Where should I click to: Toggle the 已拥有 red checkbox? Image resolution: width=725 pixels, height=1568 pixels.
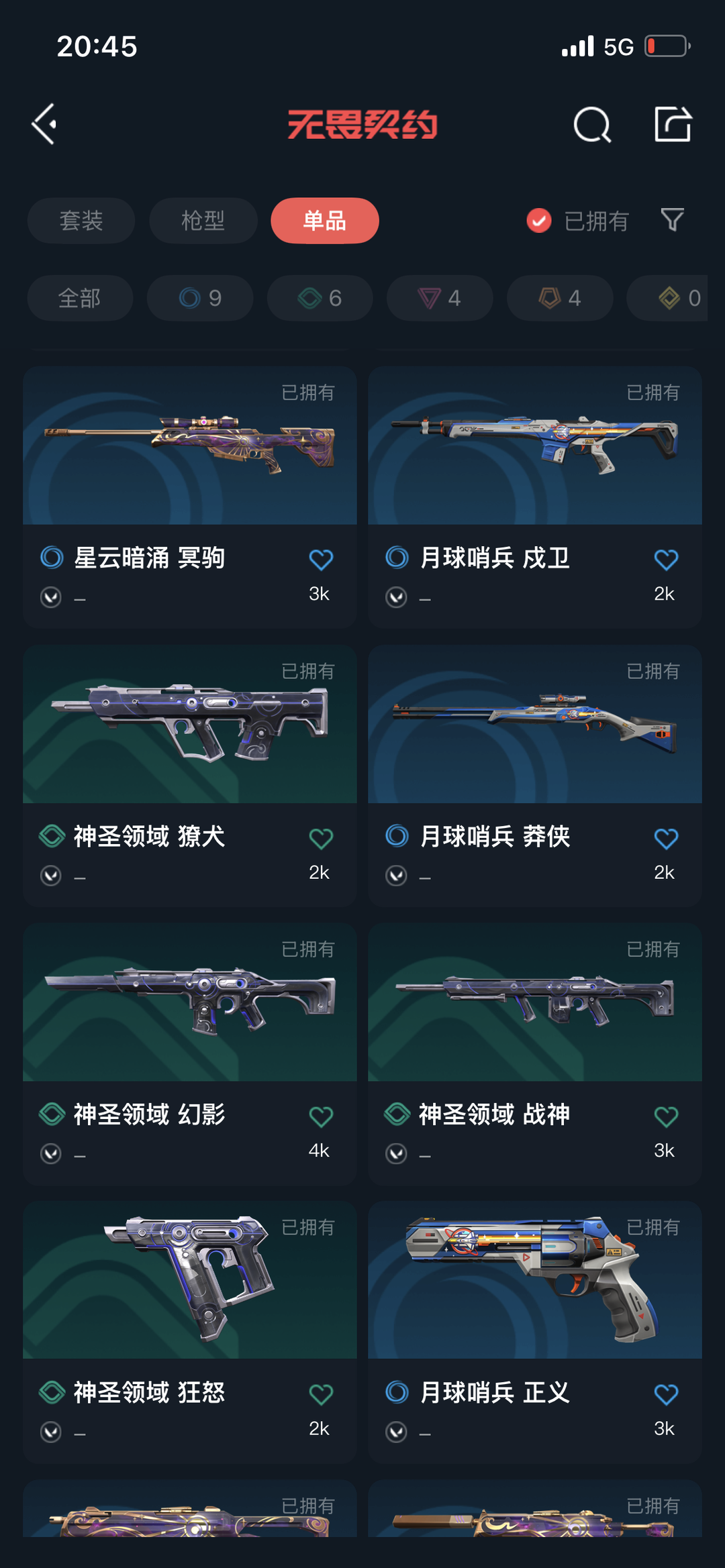click(539, 221)
